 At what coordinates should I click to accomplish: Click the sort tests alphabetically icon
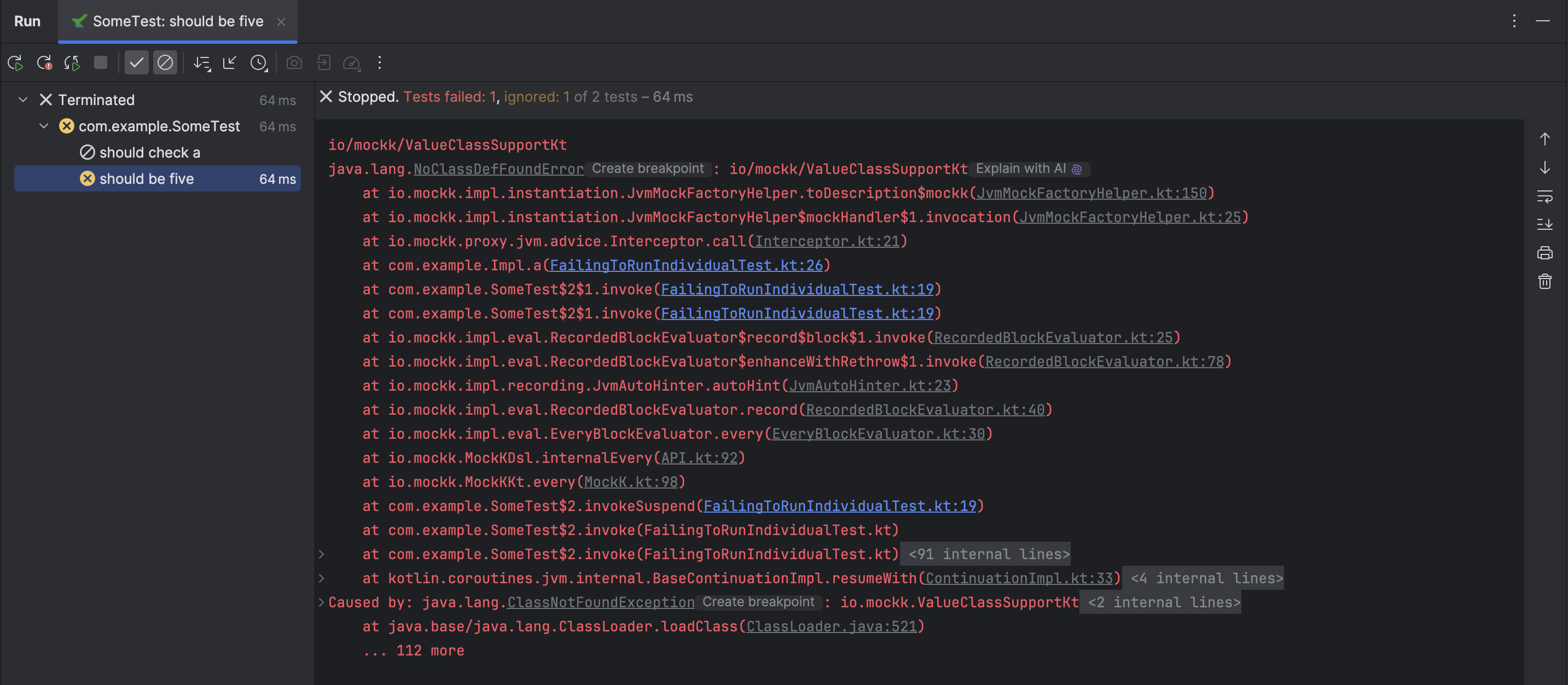(x=201, y=62)
